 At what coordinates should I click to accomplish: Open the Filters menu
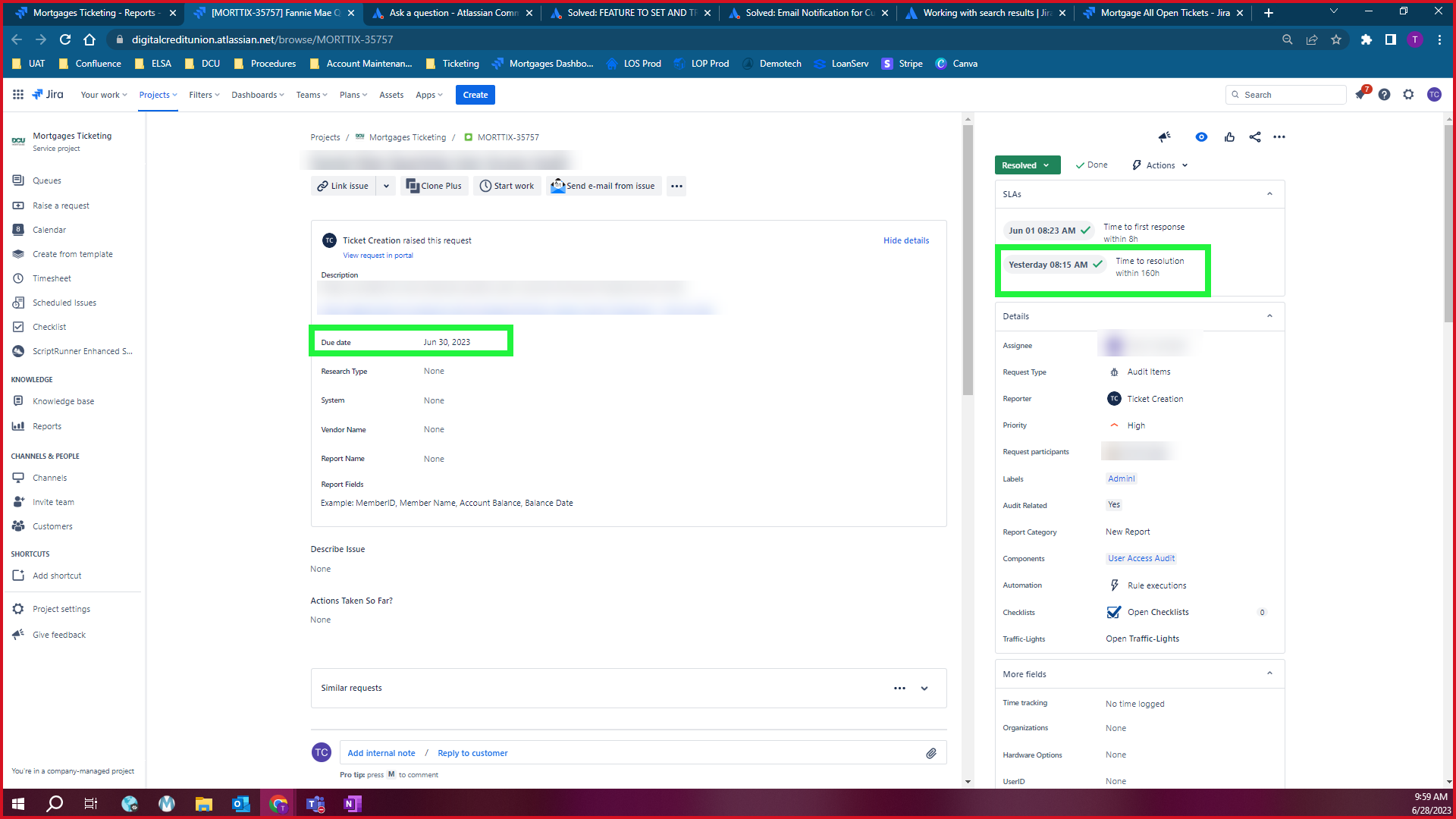click(x=204, y=95)
